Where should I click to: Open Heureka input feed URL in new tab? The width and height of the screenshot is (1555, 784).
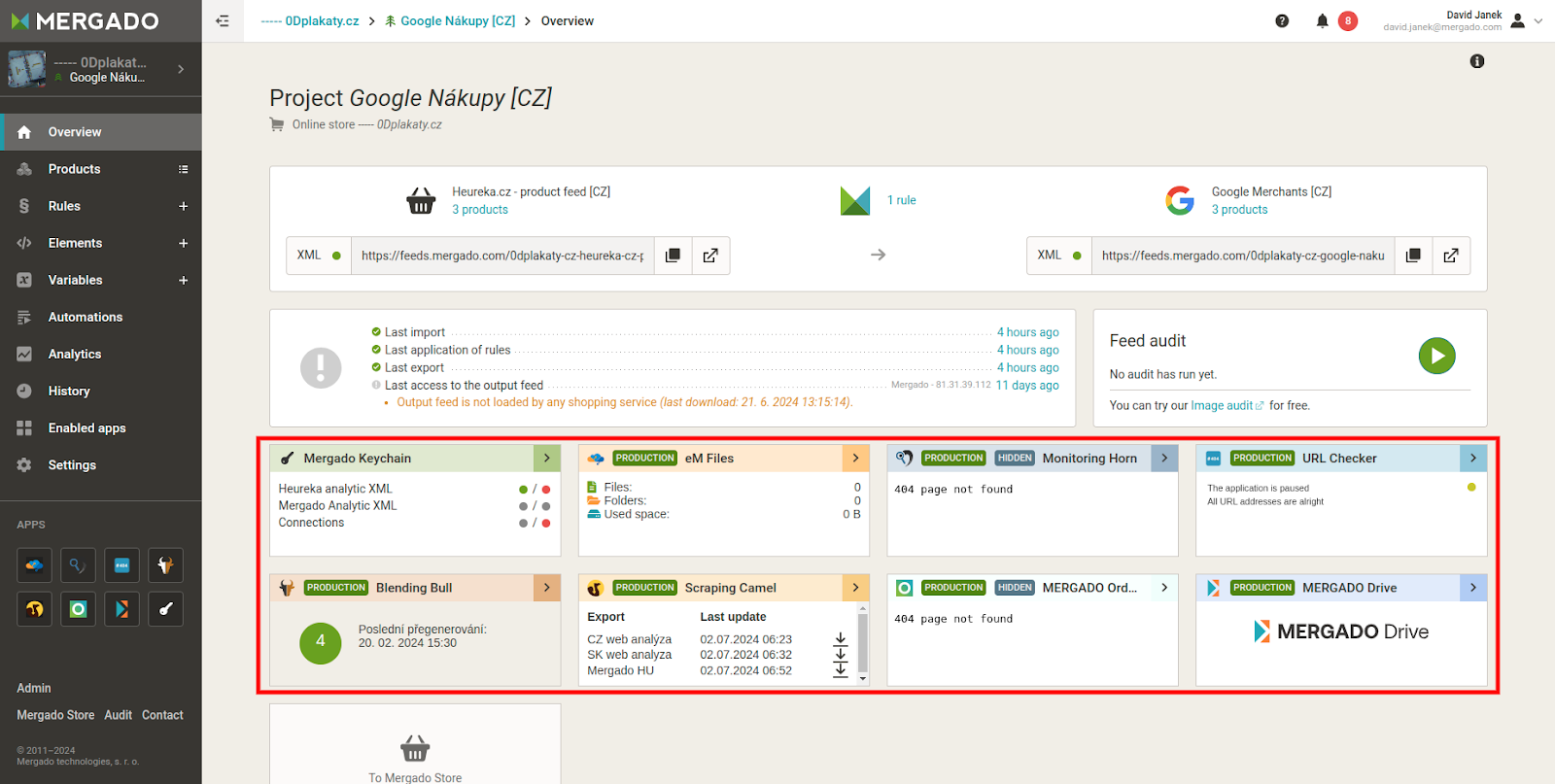point(710,256)
